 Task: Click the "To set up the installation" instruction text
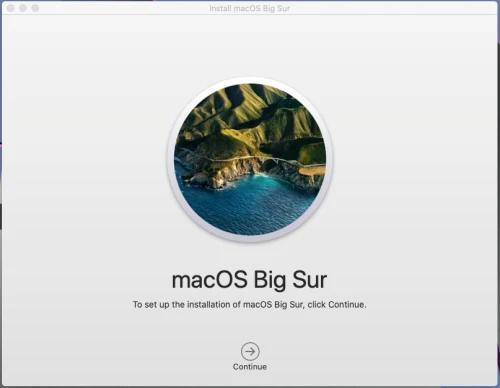click(x=249, y=305)
